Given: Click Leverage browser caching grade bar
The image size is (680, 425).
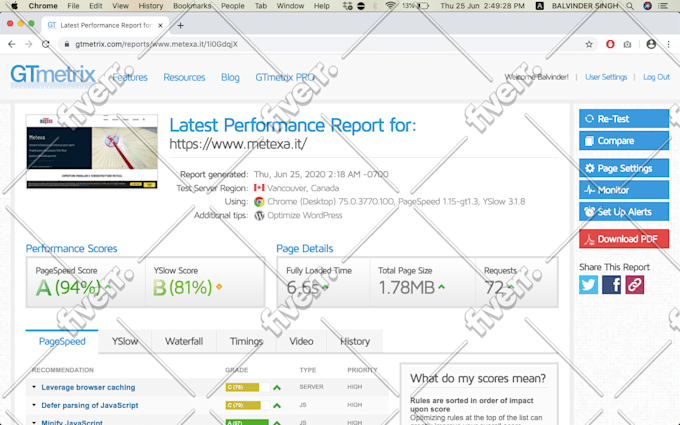Looking at the screenshot, I should point(247,387).
